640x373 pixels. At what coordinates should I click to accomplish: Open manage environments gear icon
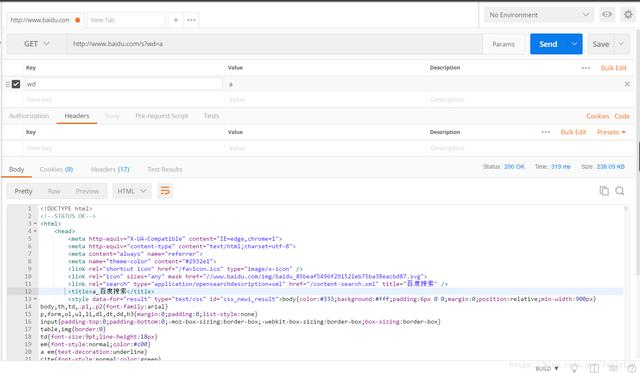628,15
